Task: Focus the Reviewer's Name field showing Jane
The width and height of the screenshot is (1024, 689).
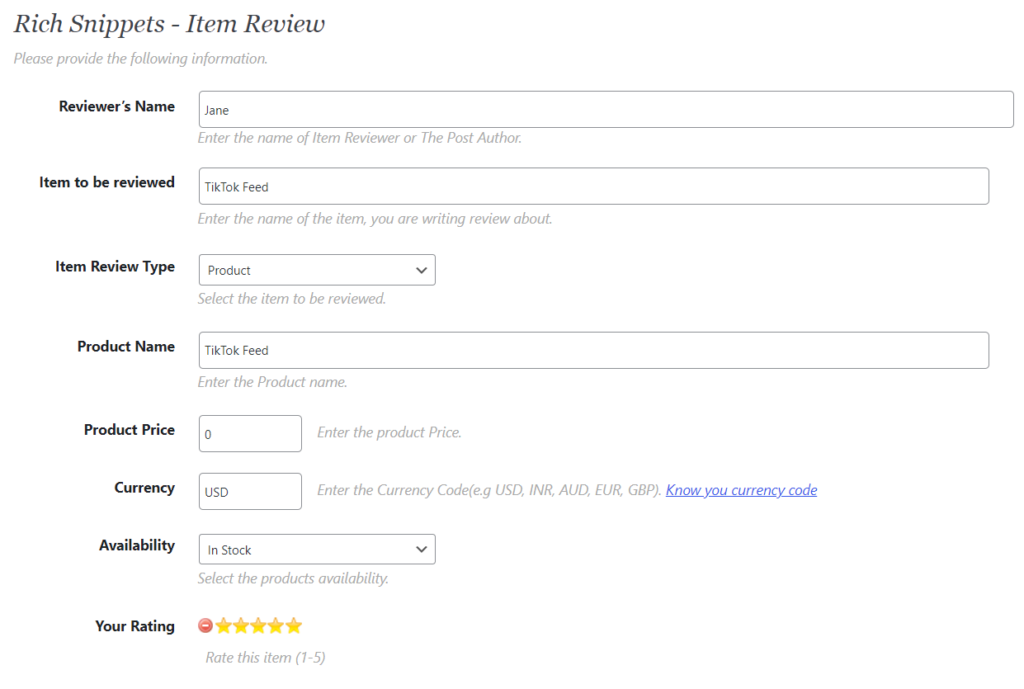Action: (604, 109)
